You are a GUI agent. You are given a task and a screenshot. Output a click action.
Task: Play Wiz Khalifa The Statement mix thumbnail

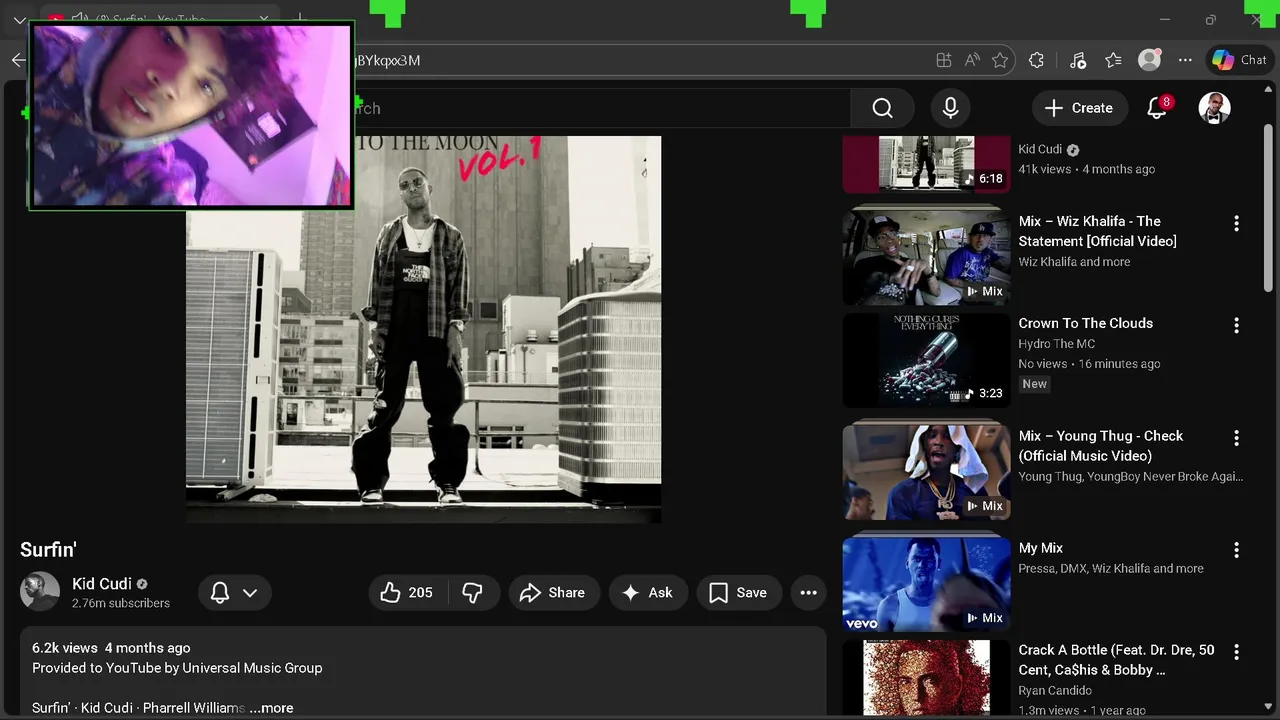926,258
